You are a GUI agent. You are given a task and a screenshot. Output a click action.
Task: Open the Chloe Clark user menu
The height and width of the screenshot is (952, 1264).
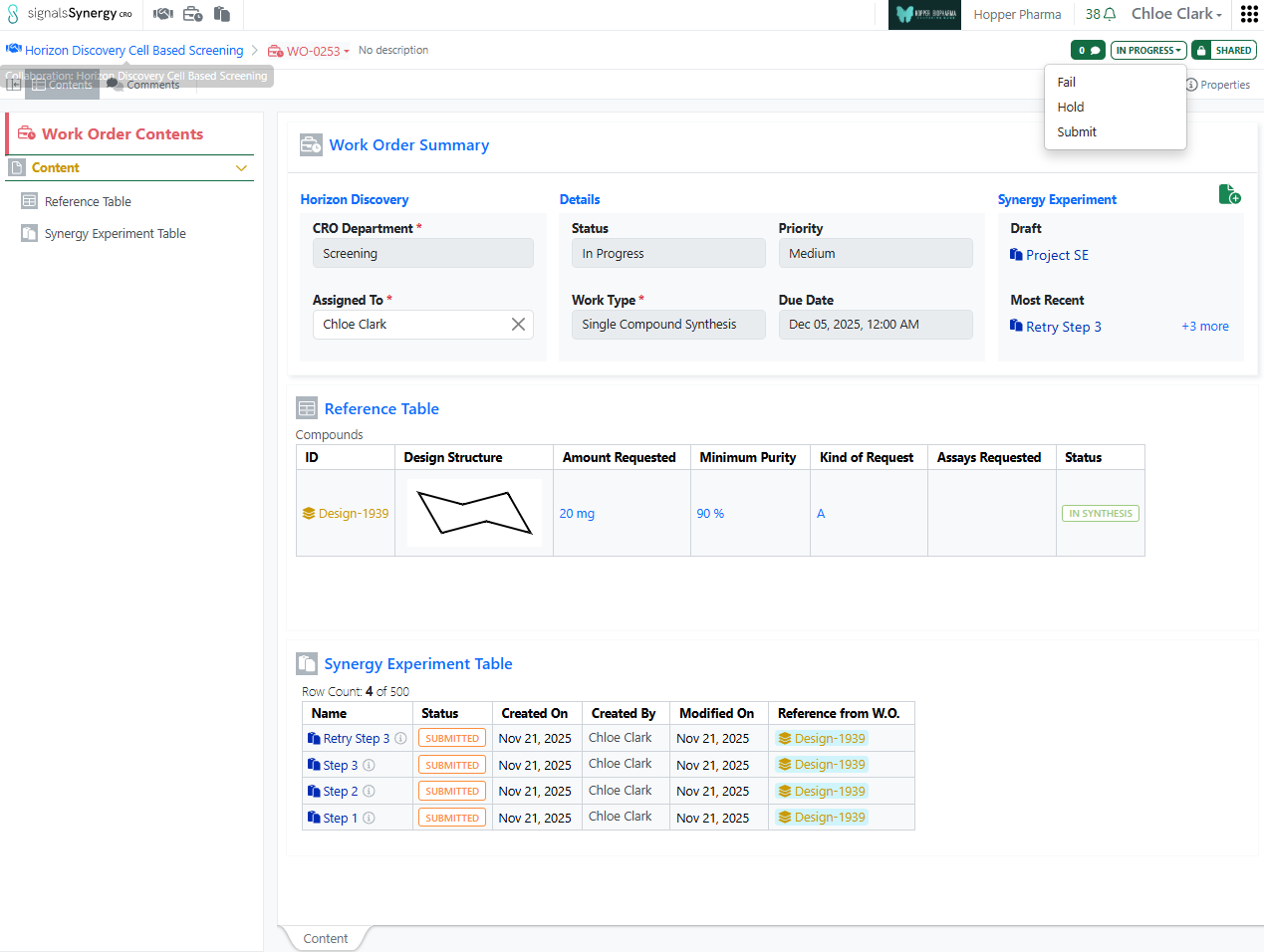pyautogui.click(x=1176, y=14)
